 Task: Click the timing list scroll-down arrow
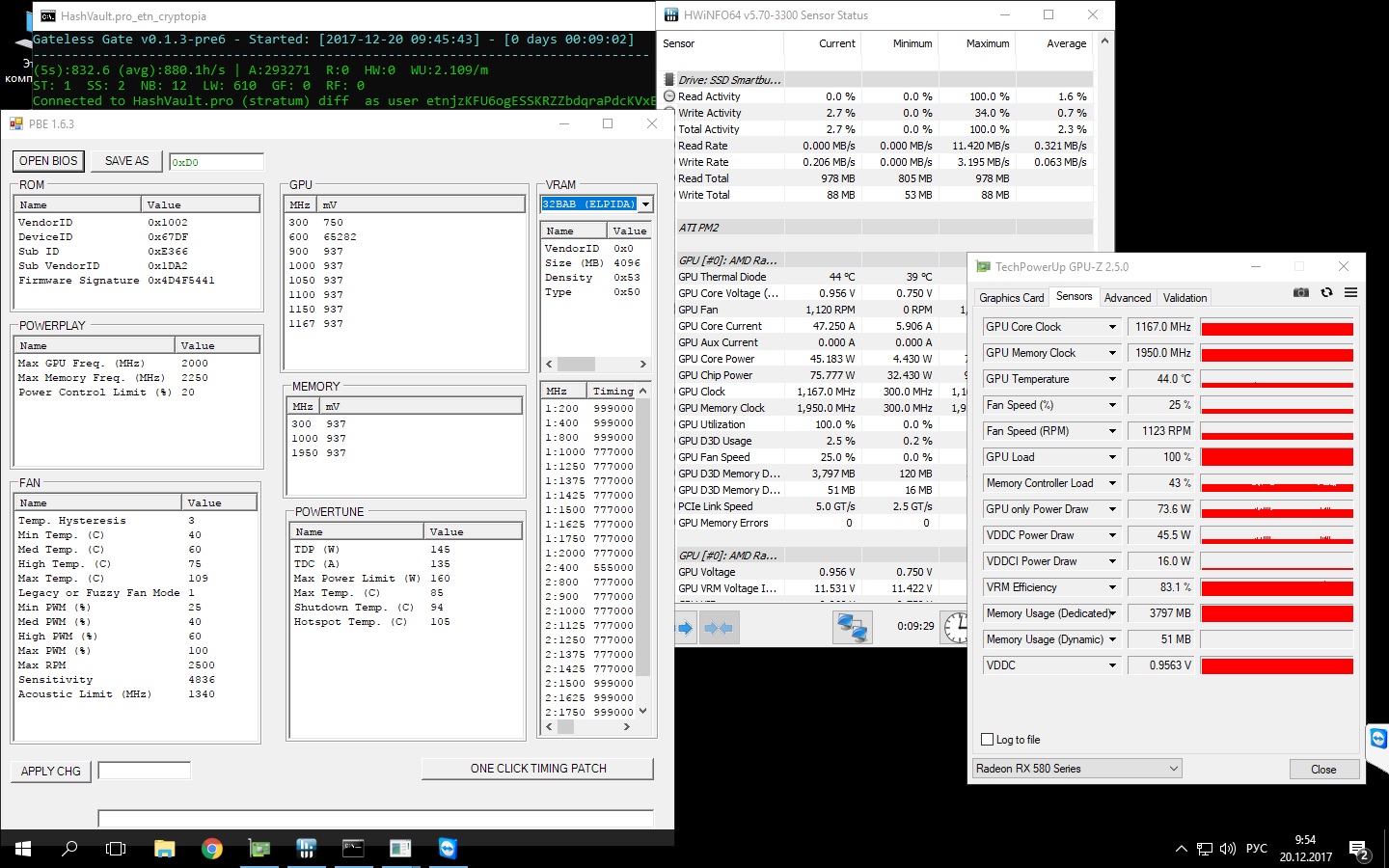[x=643, y=711]
